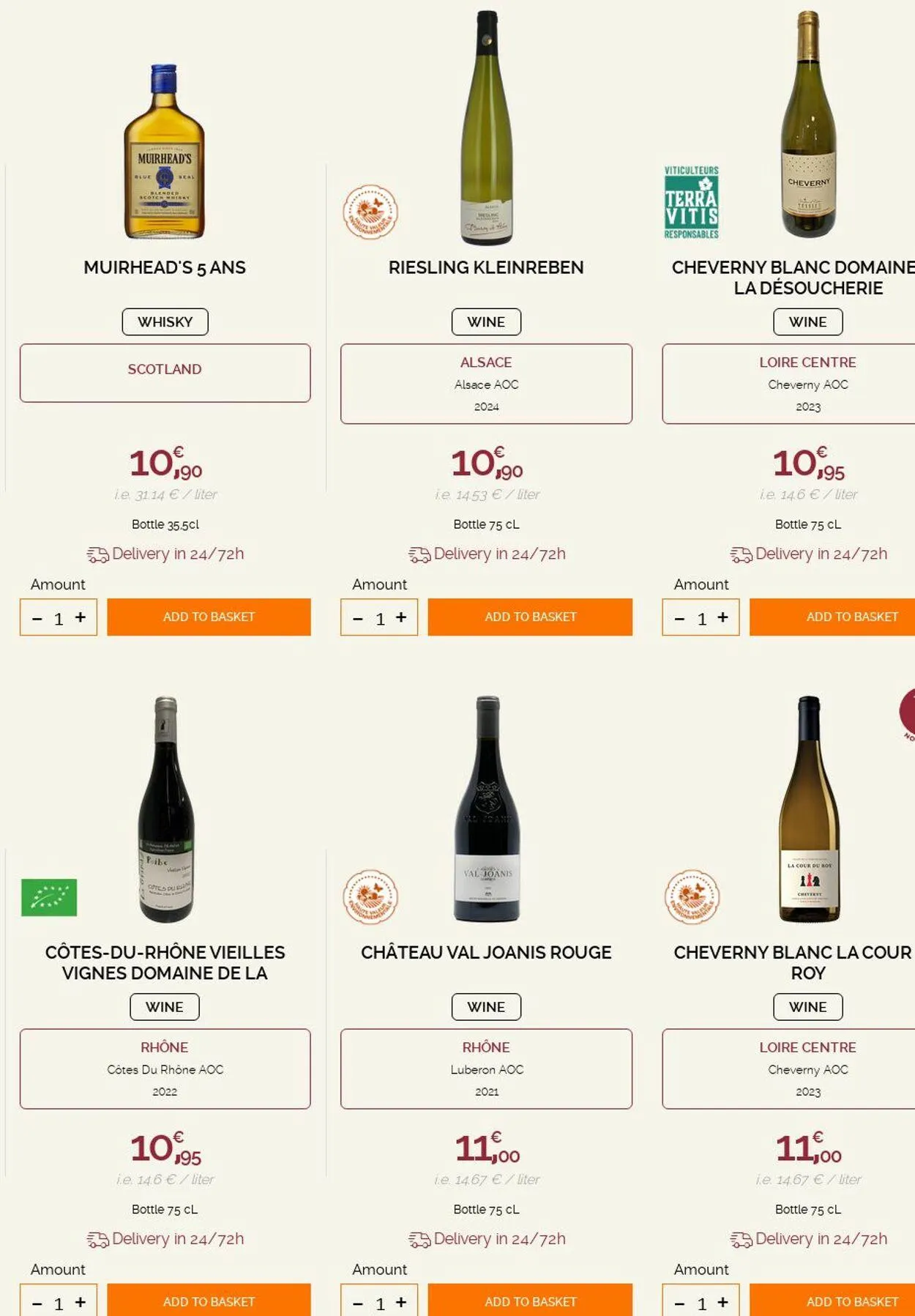Click Val Joanis Haute Valeur Environnementale badge

click(370, 897)
